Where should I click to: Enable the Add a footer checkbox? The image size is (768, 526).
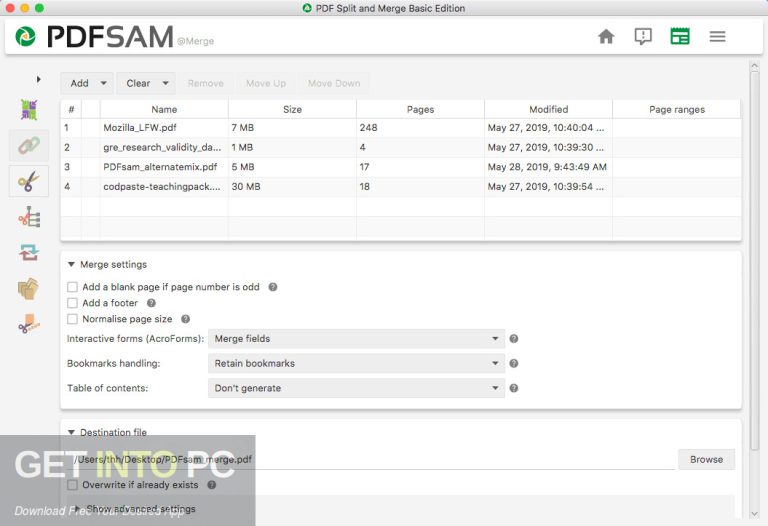coord(72,303)
